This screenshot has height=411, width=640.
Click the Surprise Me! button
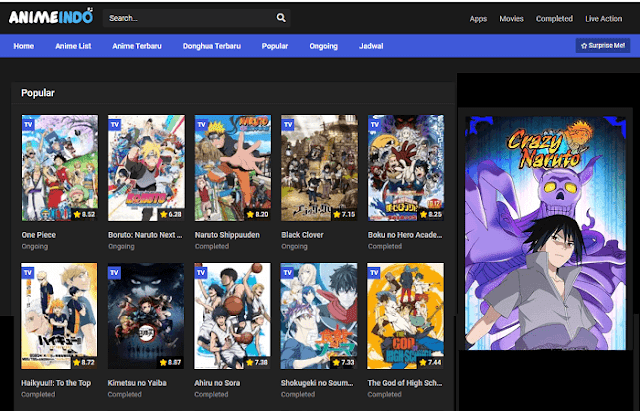click(x=603, y=46)
